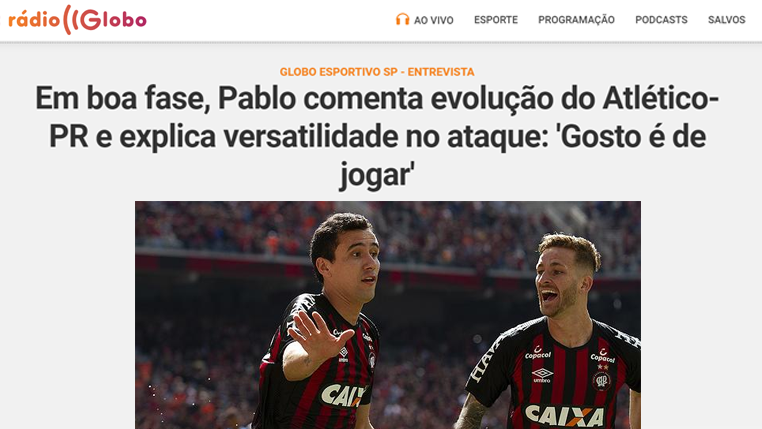
Task: Open the AO VIVO live stream link
Action: (x=424, y=20)
